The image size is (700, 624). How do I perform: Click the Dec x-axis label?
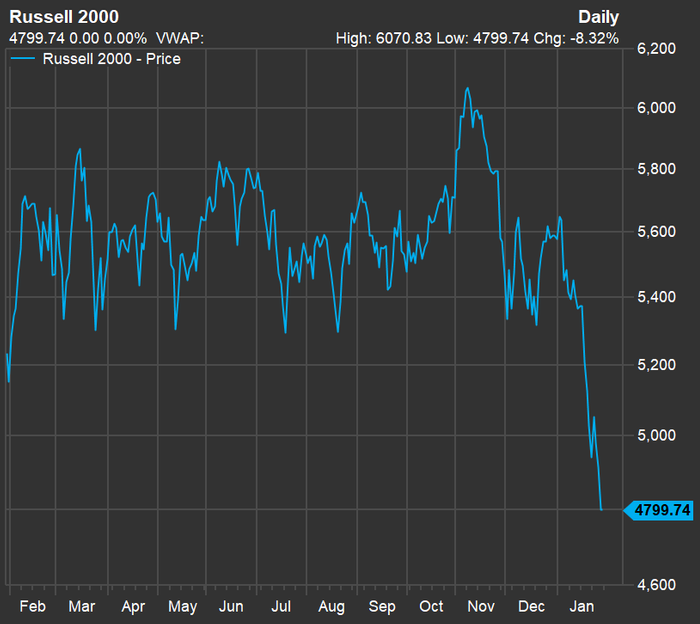531,607
